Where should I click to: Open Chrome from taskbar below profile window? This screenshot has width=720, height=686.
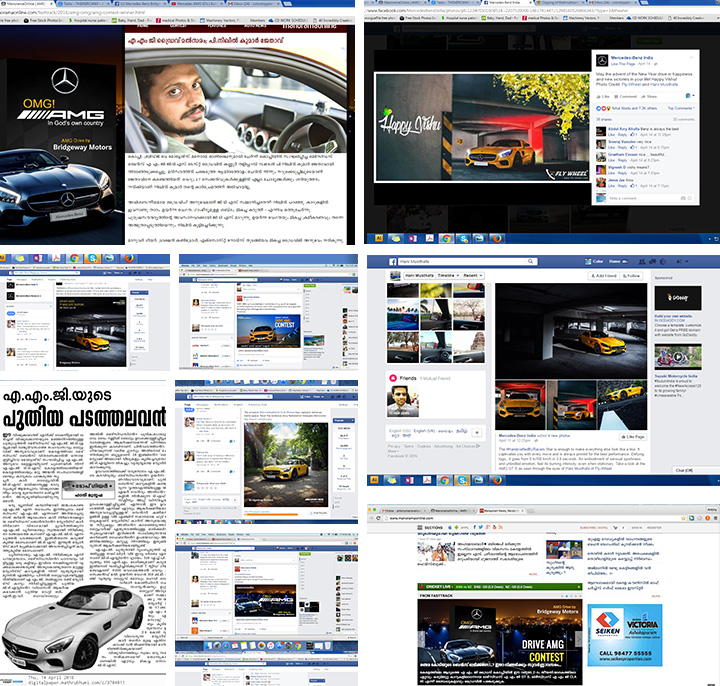pyautogui.click(x=444, y=480)
